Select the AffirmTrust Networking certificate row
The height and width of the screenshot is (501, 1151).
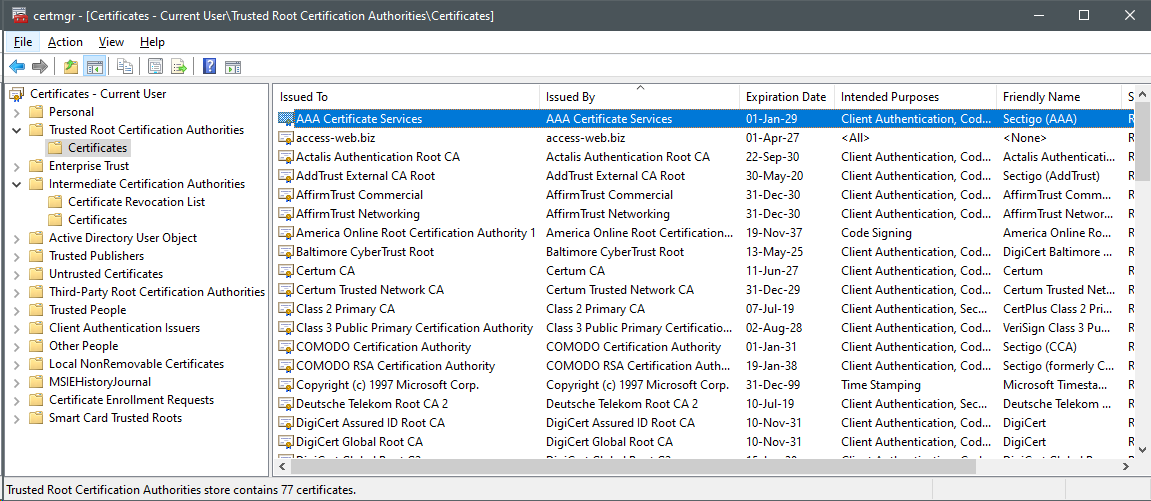(x=705, y=213)
